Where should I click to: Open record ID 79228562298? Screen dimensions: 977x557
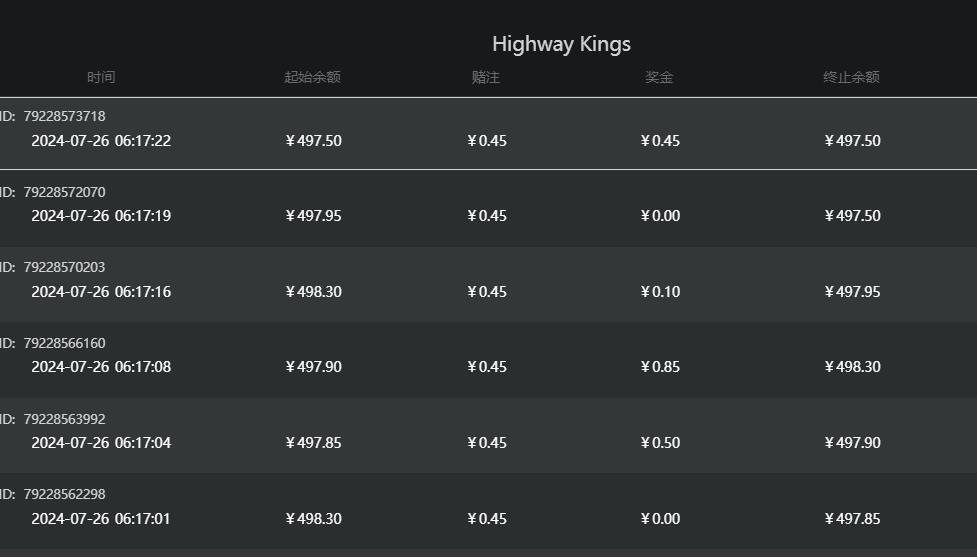pyautogui.click(x=64, y=494)
